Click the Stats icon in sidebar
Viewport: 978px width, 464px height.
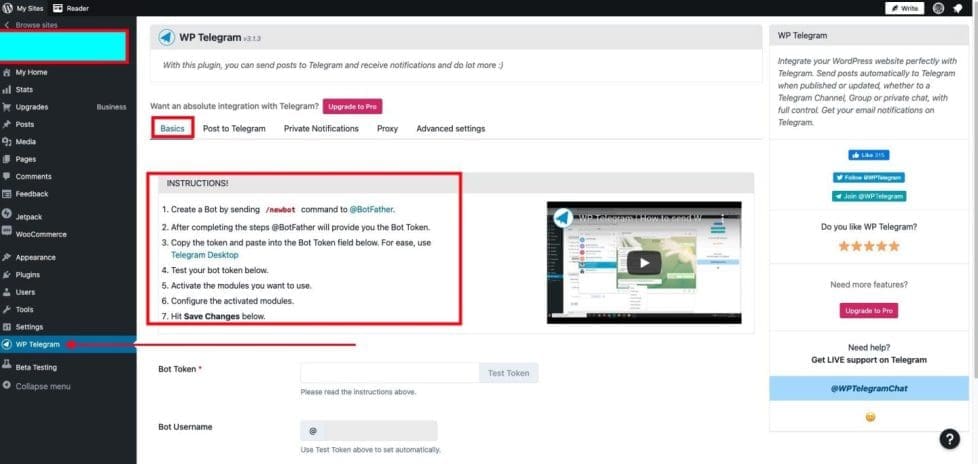click(7, 90)
